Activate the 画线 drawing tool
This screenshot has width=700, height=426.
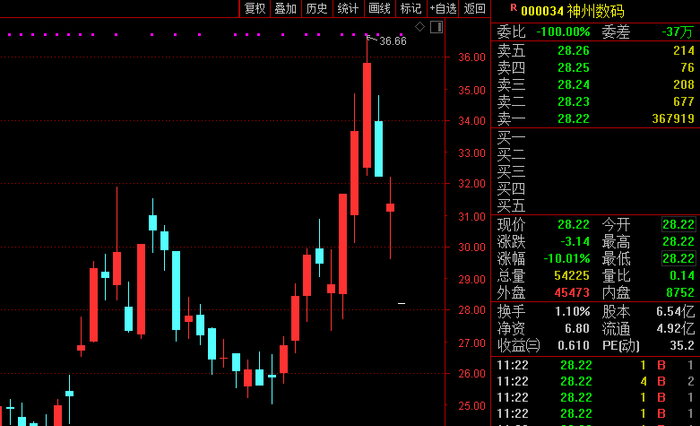click(x=379, y=8)
